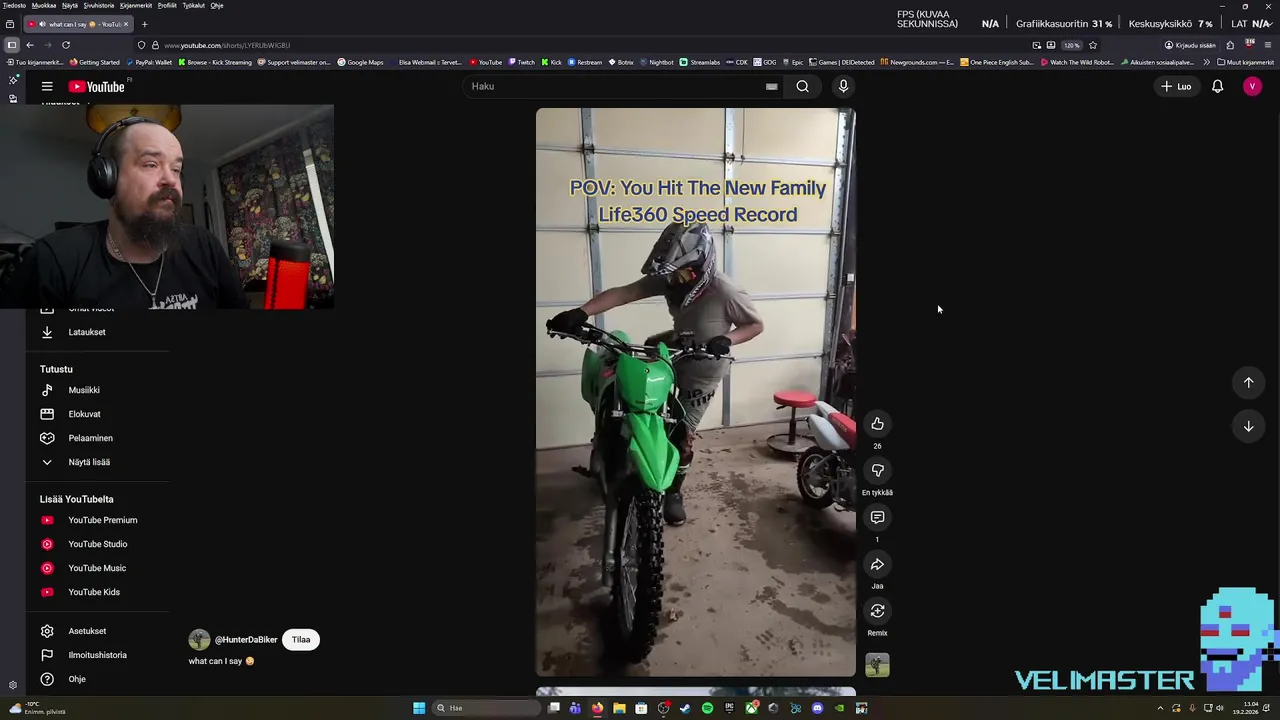Open Steam from the taskbar
Image resolution: width=1280 pixels, height=720 pixels.
685,708
